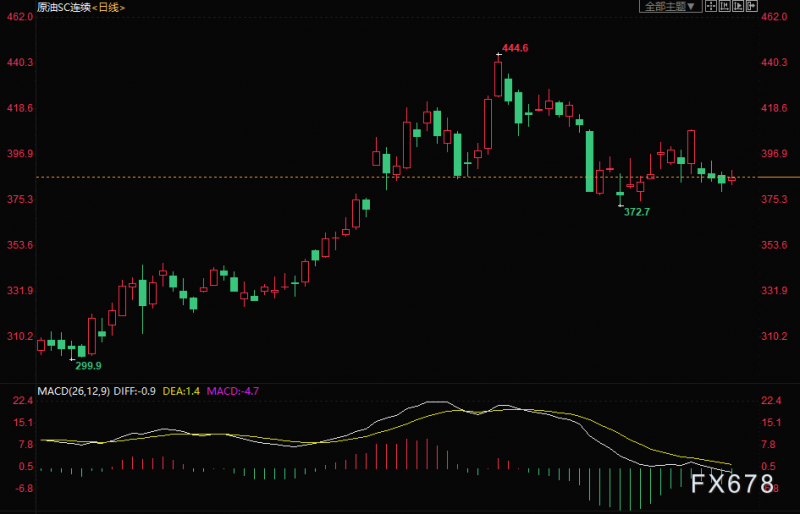Click the 7.8 MACD left axis label
This screenshot has height=514, width=800.
point(26,445)
